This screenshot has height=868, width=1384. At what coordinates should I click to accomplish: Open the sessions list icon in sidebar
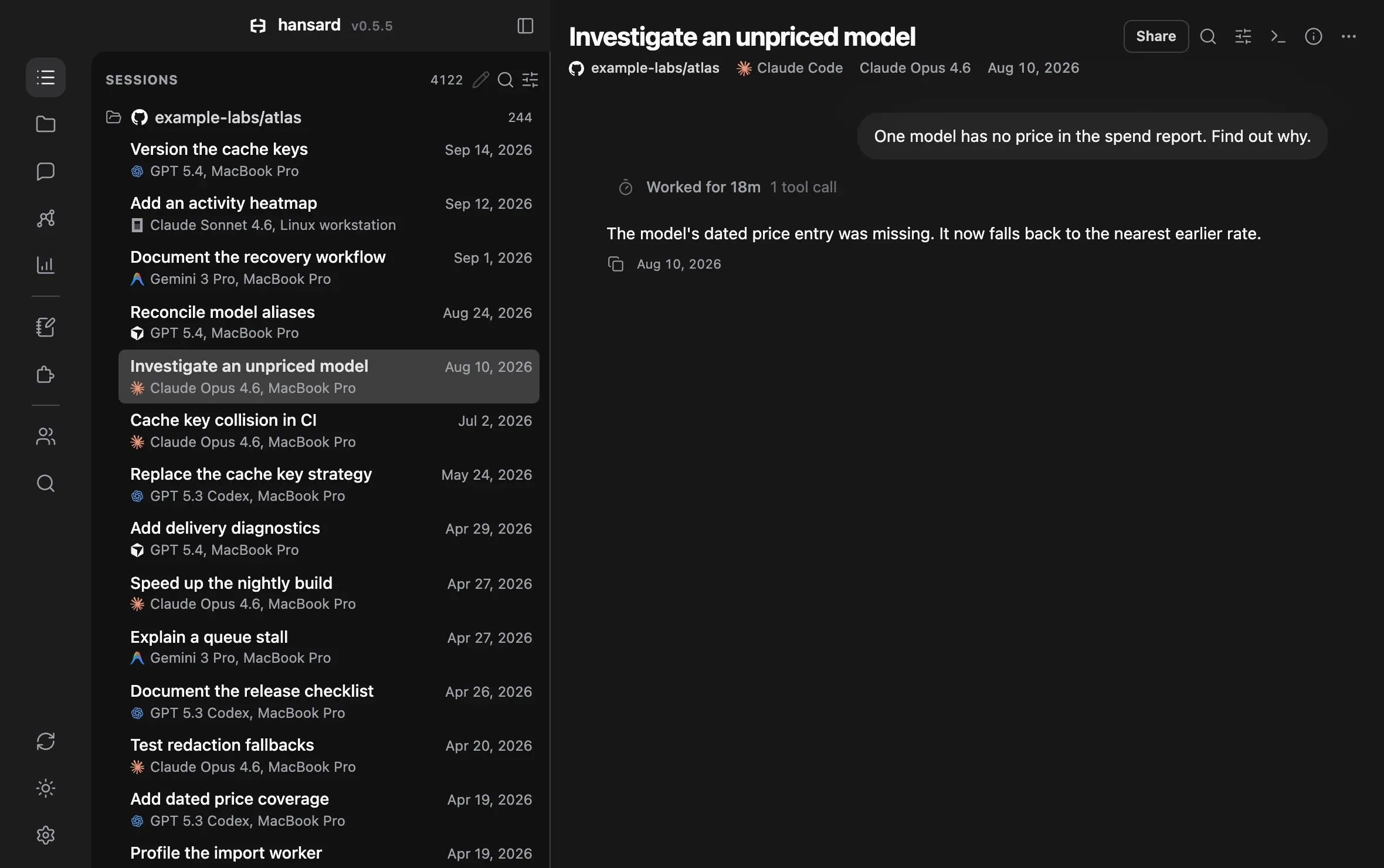(46, 77)
